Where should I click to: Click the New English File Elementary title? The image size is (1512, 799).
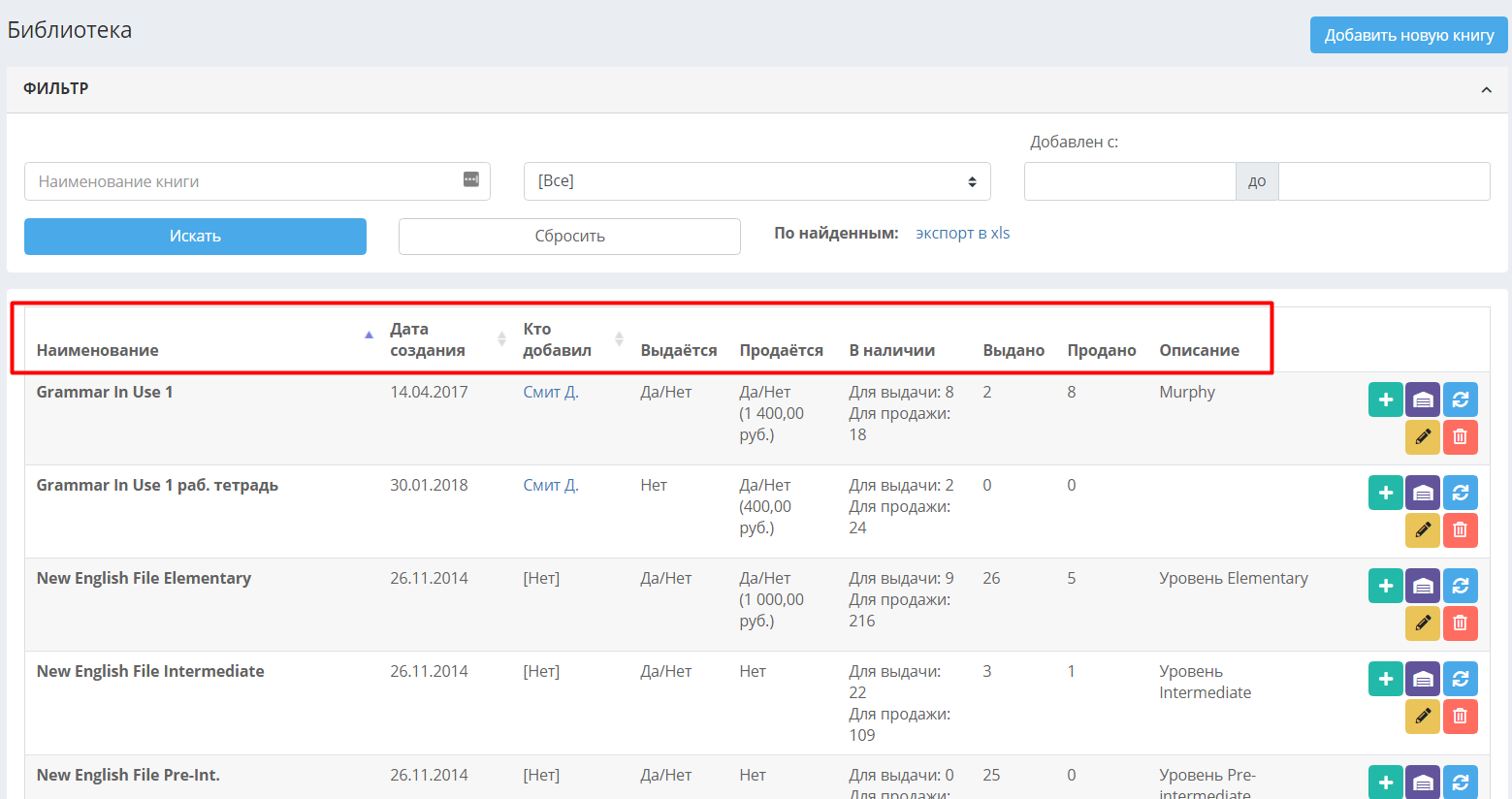(x=144, y=578)
